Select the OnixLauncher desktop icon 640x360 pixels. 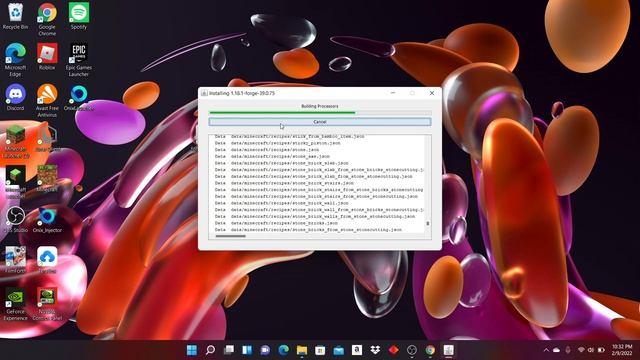(79, 98)
